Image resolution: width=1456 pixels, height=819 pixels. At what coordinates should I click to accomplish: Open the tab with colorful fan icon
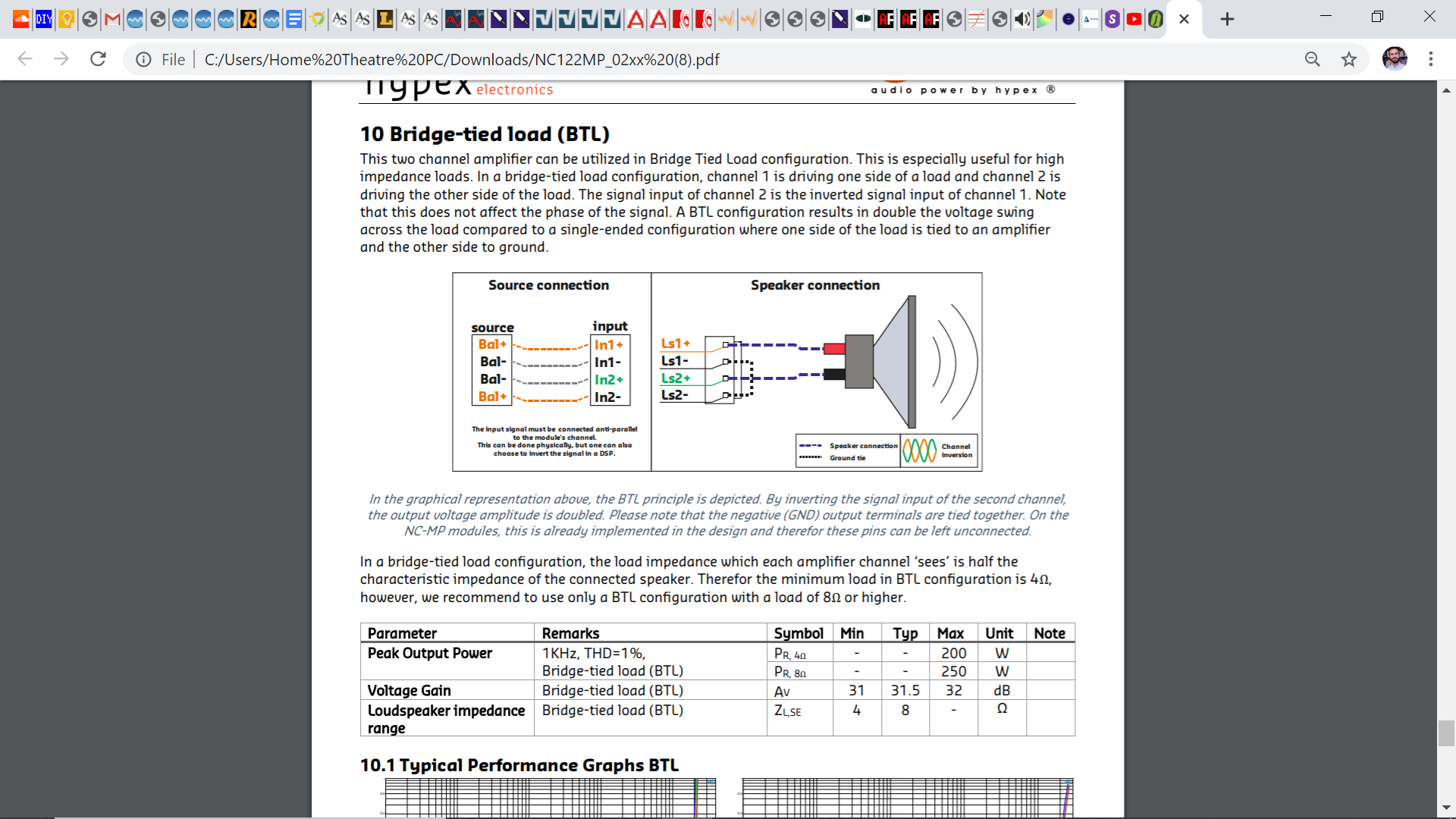click(x=1045, y=20)
